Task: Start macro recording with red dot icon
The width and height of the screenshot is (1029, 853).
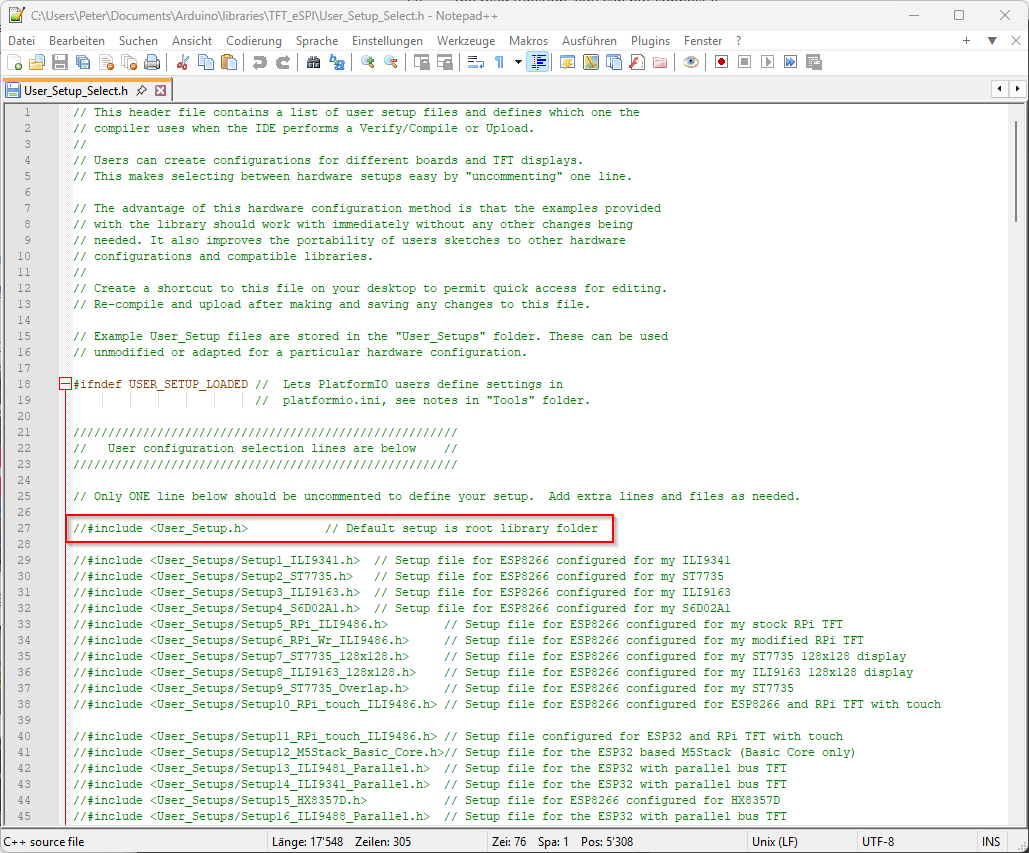Action: coord(721,62)
